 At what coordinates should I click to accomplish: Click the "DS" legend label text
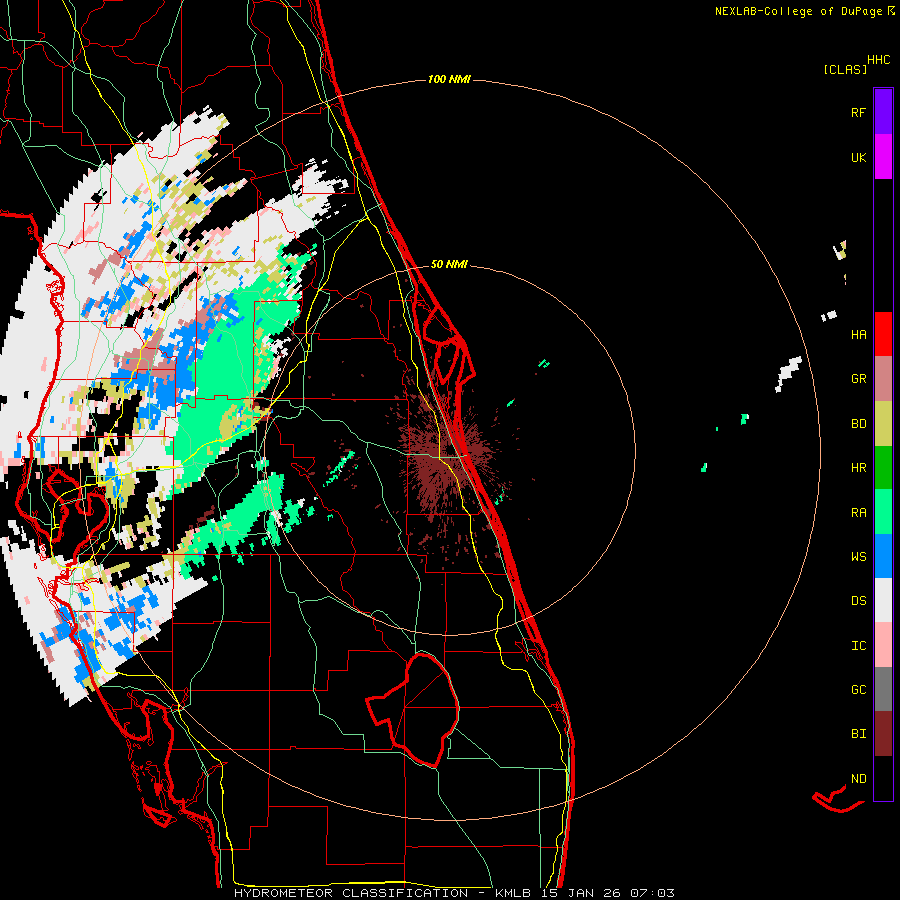858,601
